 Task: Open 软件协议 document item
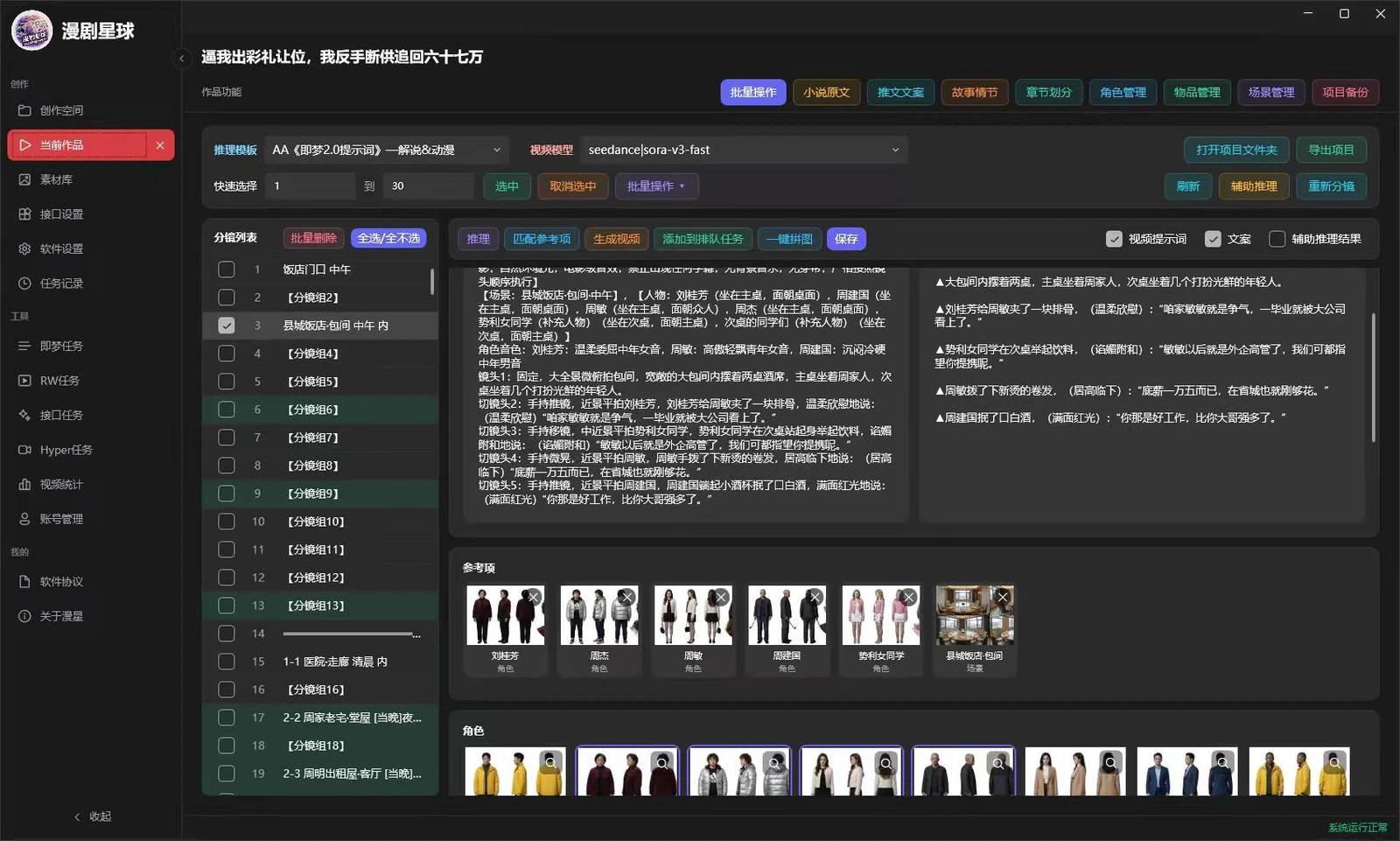click(x=91, y=581)
